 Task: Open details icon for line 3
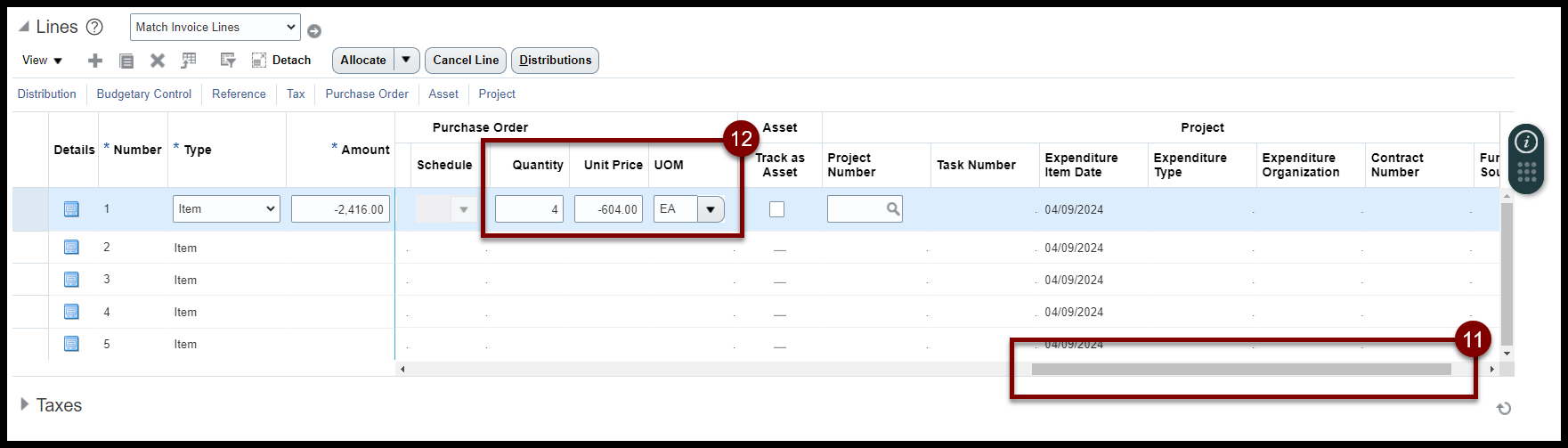71,280
